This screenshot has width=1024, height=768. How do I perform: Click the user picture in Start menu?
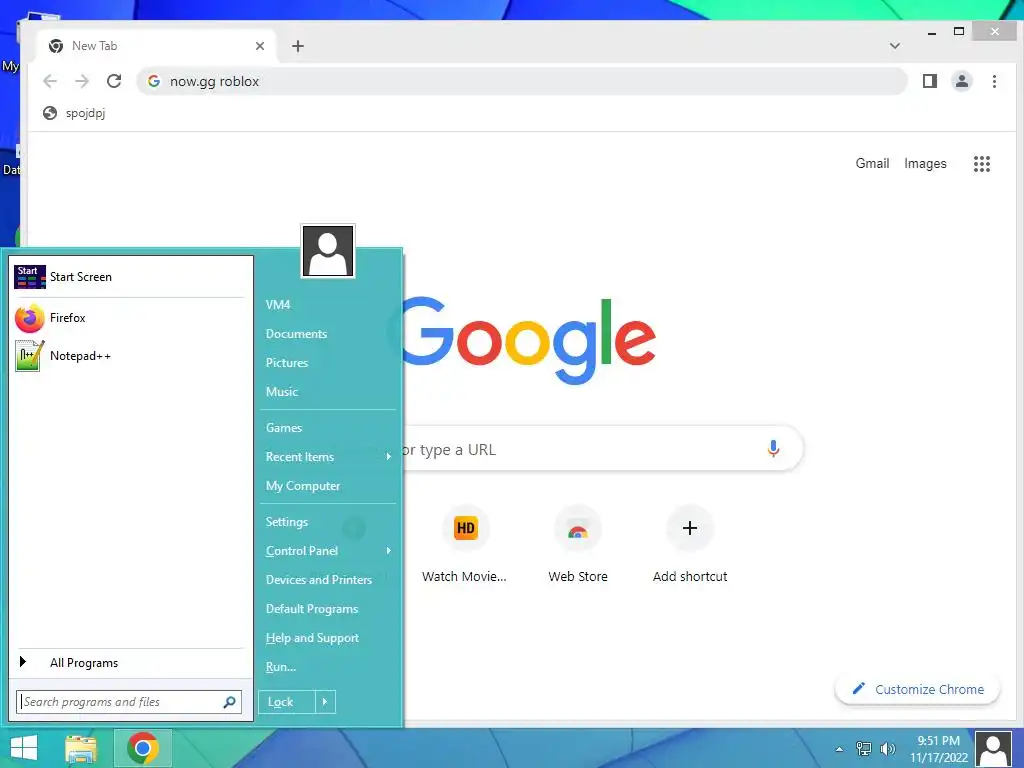(328, 251)
